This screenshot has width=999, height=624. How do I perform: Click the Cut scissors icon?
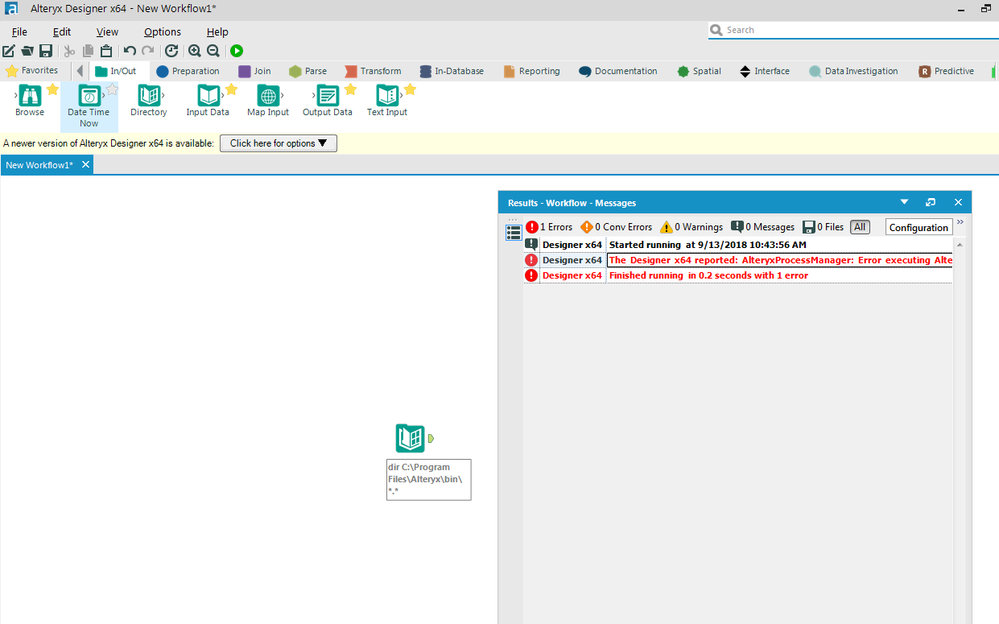click(x=69, y=51)
